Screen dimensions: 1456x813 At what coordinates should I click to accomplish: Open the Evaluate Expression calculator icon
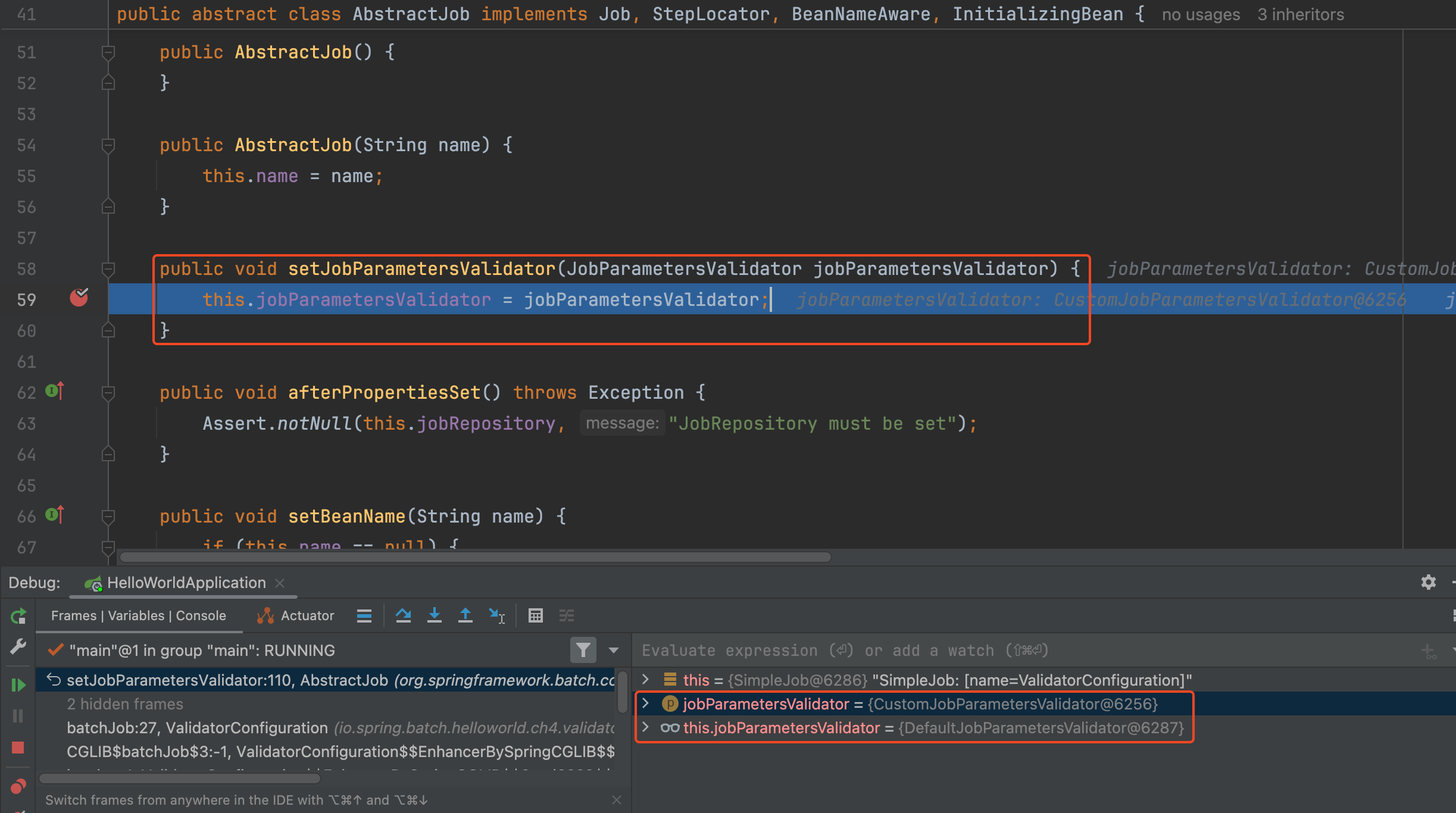tap(535, 615)
